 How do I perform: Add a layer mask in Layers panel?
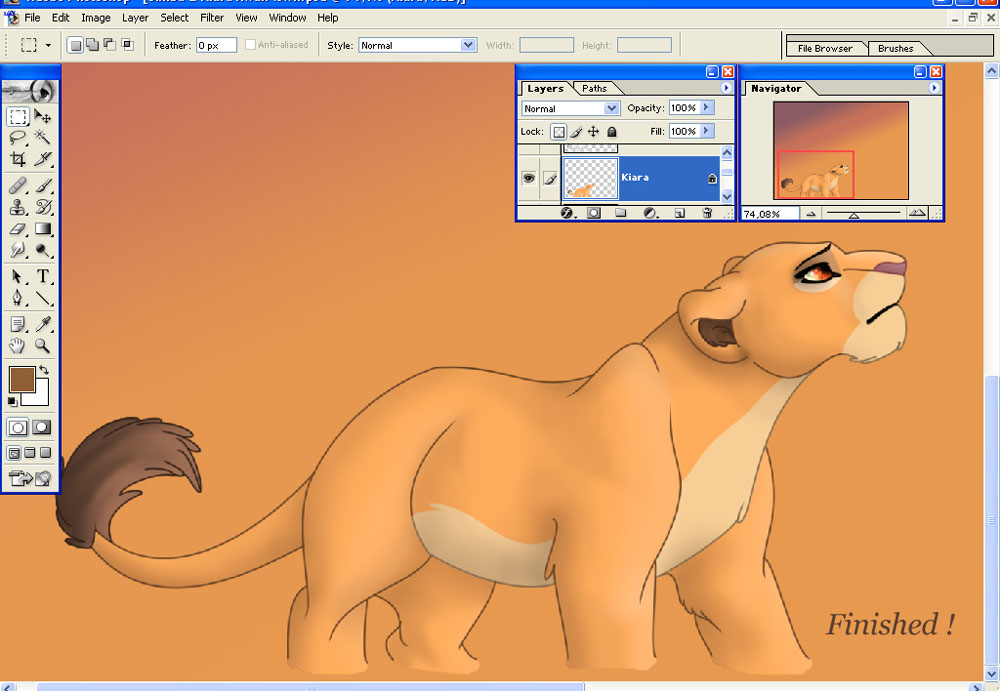594,213
